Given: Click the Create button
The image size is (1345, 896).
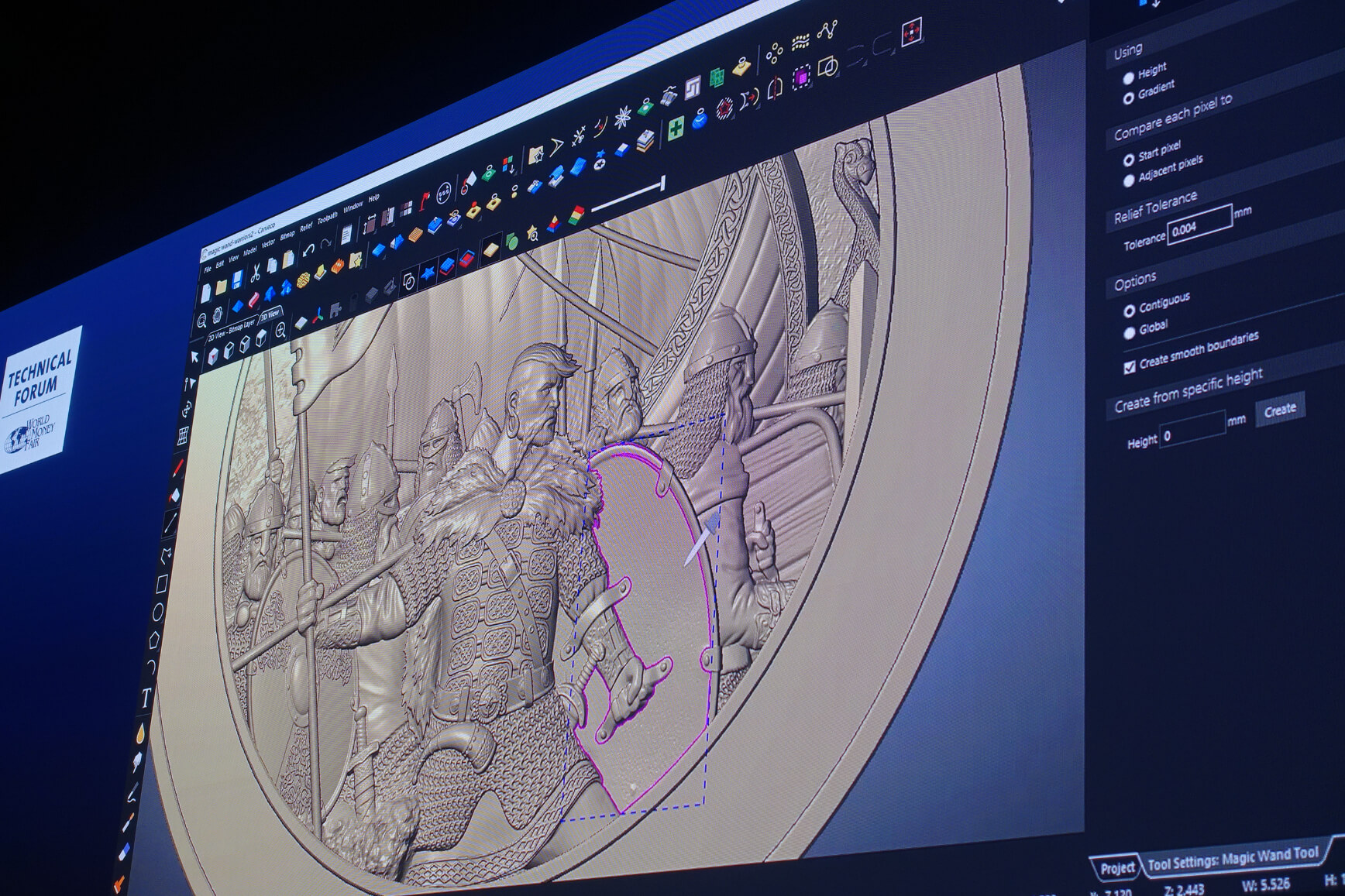Looking at the screenshot, I should (1279, 410).
